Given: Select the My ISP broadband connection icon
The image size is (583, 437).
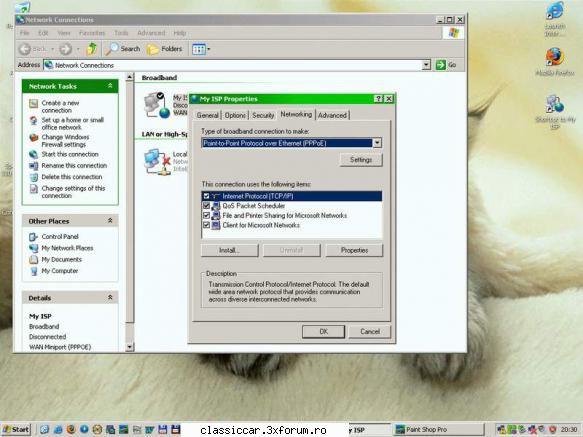Looking at the screenshot, I should pyautogui.click(x=158, y=105).
